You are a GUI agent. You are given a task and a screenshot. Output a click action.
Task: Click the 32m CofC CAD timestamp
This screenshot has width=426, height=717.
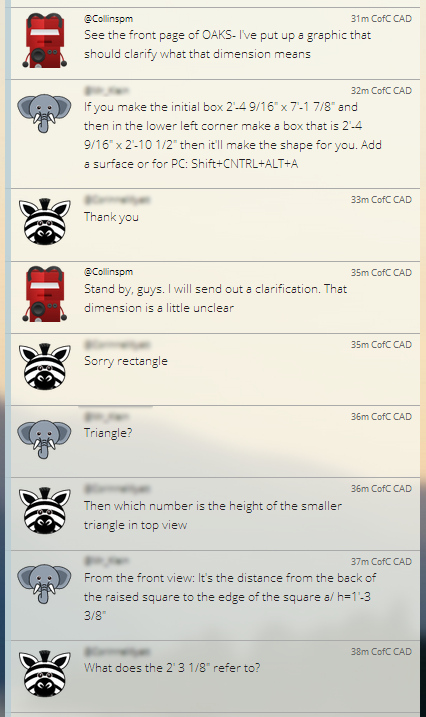pyautogui.click(x=381, y=91)
